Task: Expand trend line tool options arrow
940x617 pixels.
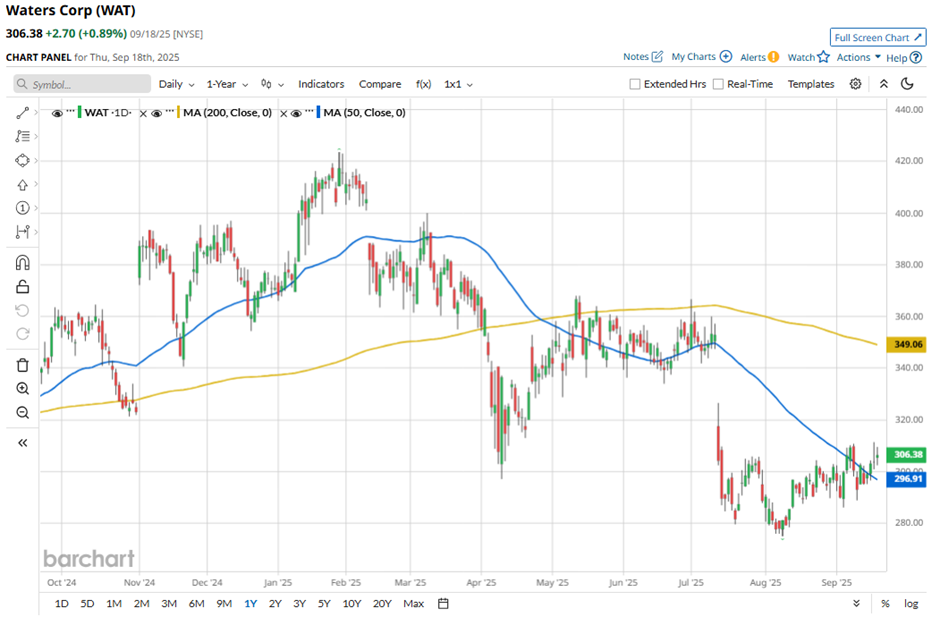Action: pos(36,113)
